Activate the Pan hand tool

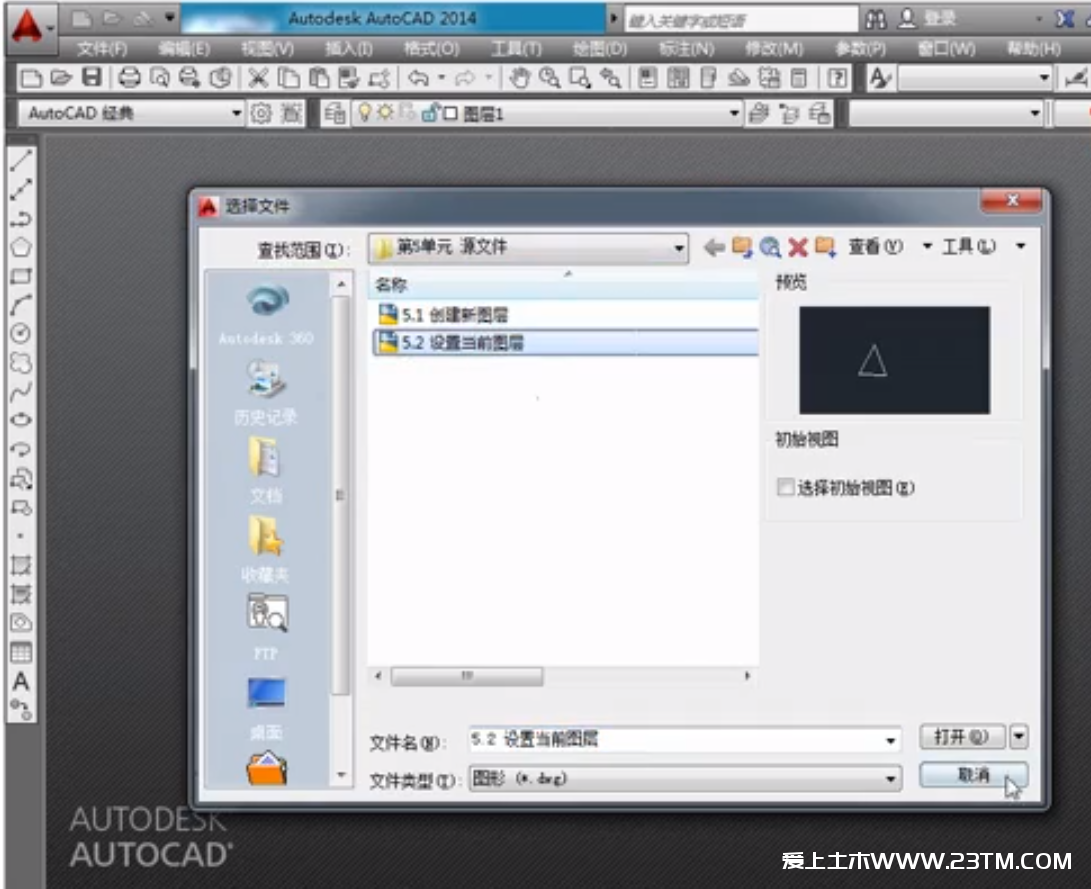tap(519, 78)
